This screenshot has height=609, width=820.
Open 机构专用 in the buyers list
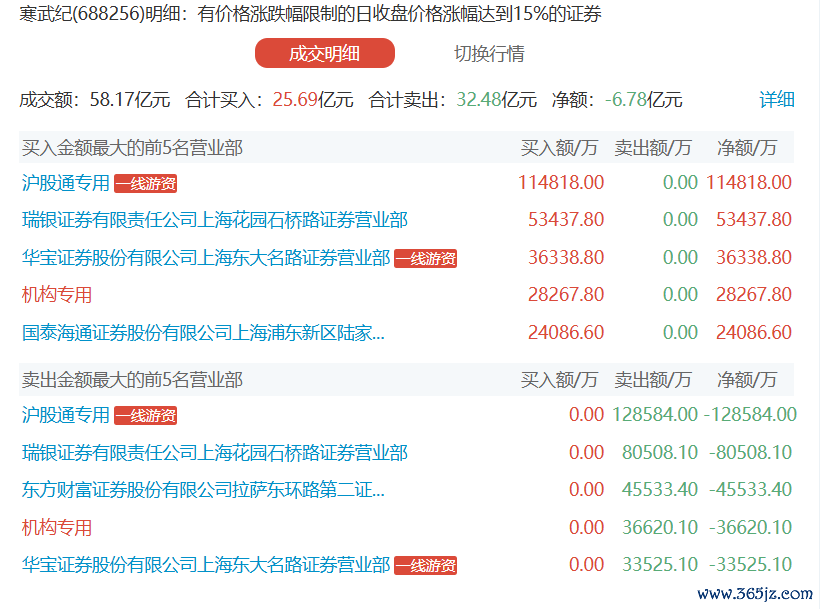(x=56, y=295)
